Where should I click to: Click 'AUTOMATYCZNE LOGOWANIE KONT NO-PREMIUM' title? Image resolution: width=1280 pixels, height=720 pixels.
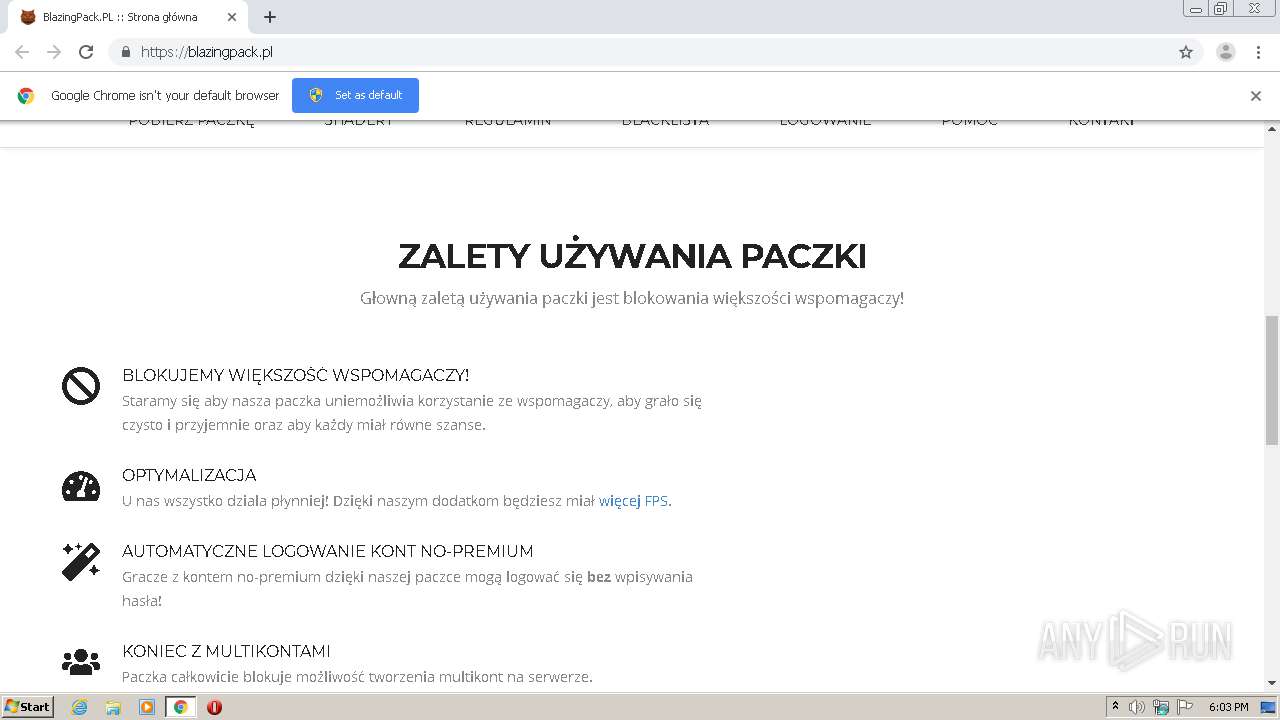click(328, 551)
